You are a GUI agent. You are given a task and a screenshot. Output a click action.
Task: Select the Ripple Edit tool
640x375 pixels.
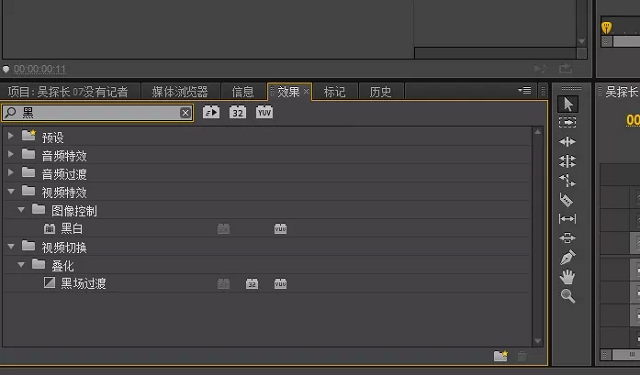click(567, 142)
